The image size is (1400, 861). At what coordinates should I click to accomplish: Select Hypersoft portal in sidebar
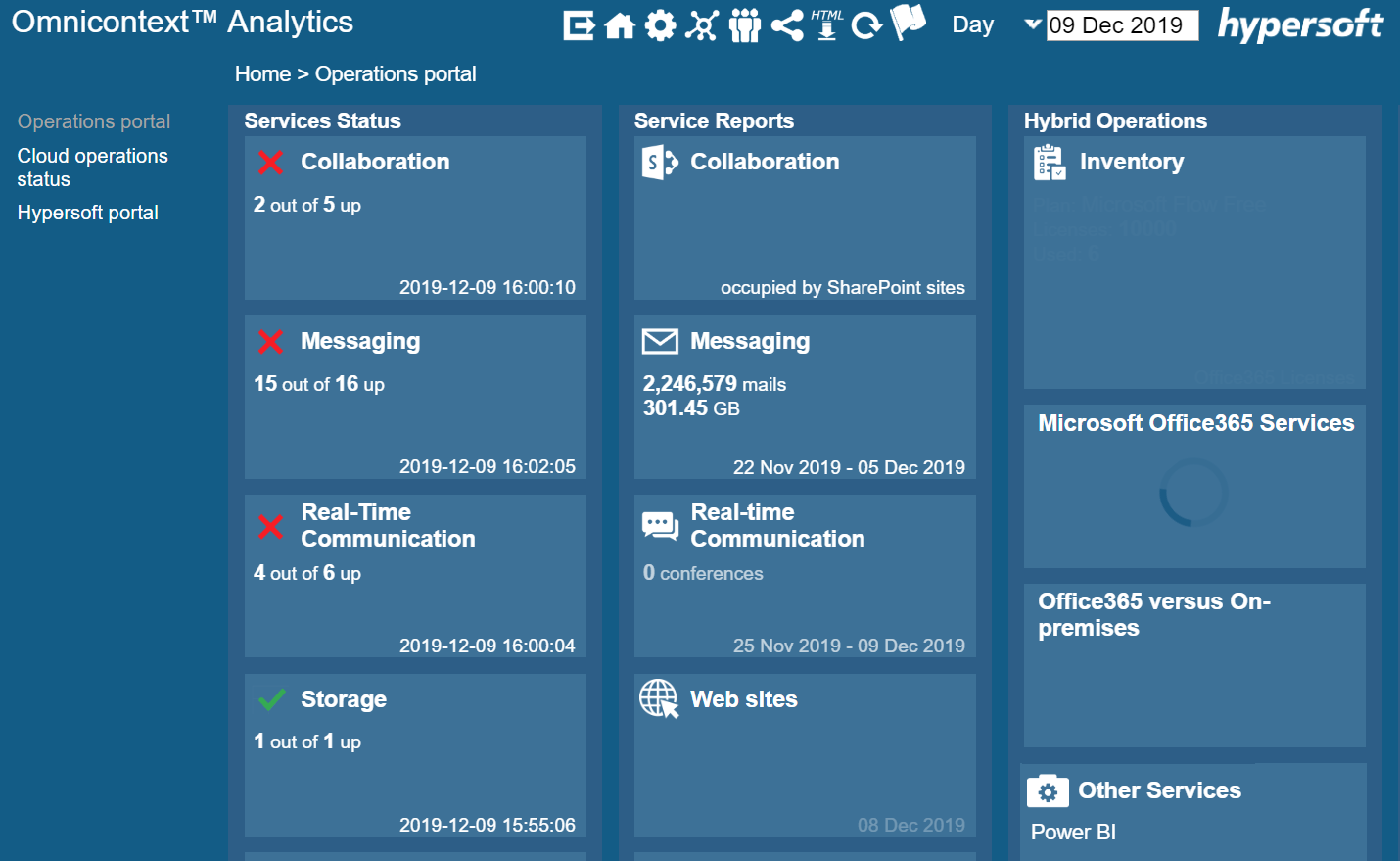[87, 213]
